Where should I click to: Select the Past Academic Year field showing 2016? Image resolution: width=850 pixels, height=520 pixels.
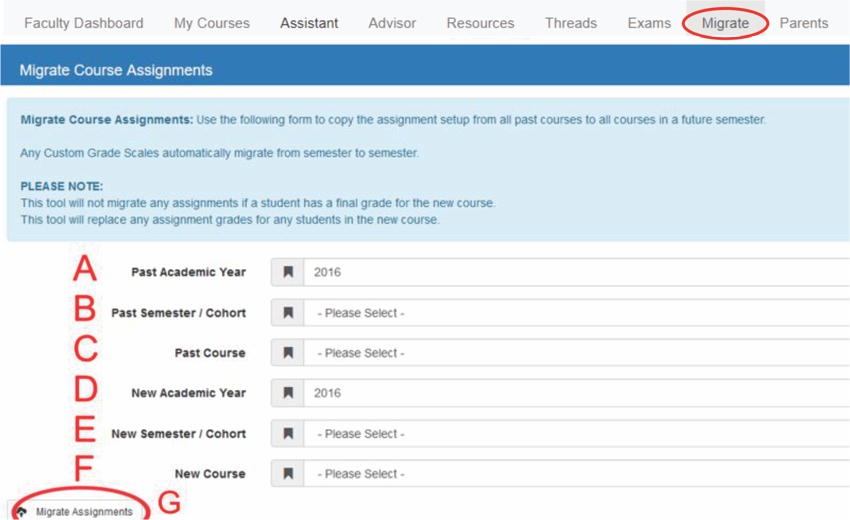pyautogui.click(x=577, y=272)
